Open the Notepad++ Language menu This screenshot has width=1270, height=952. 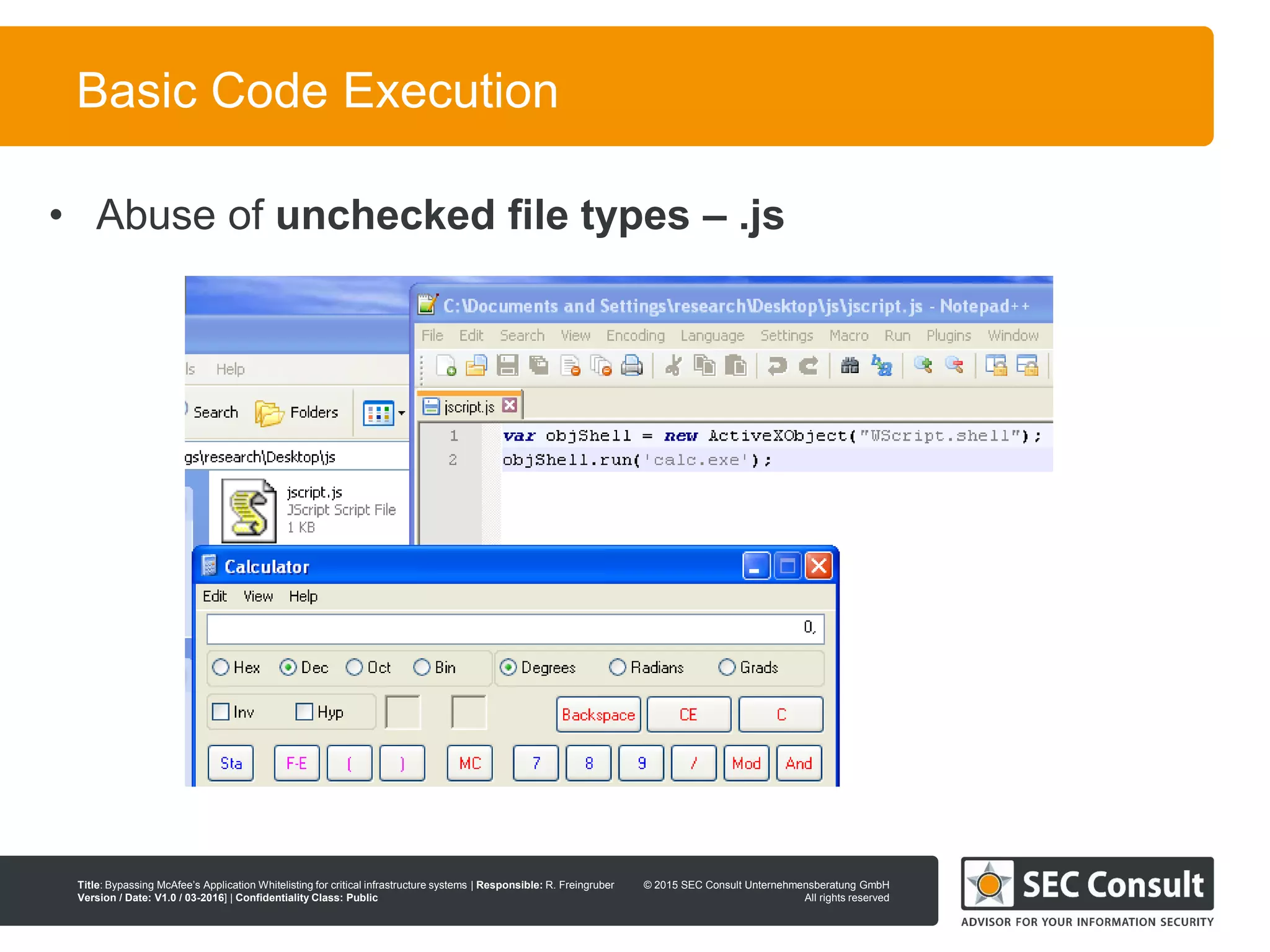[712, 335]
